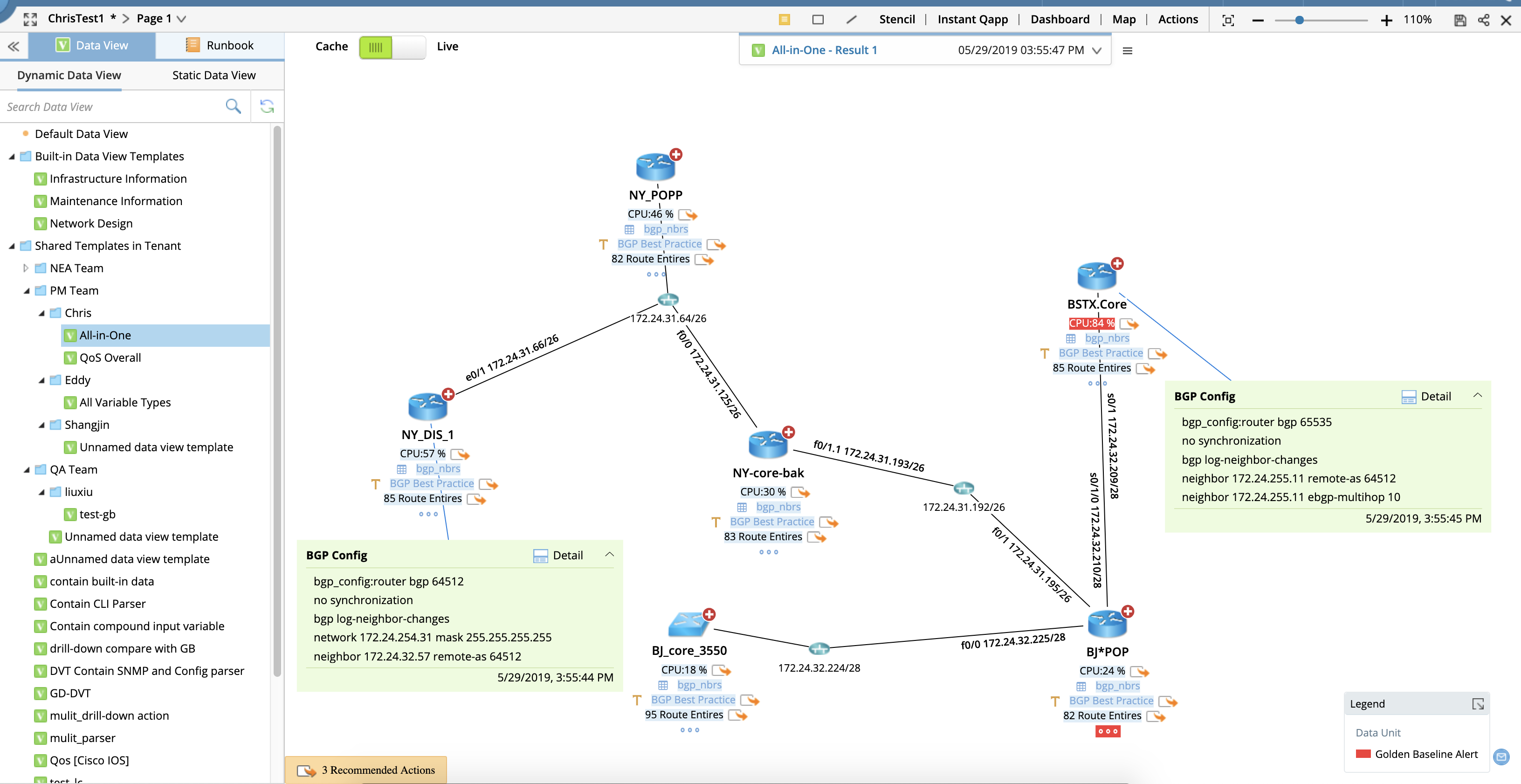
Task: Expand the NEA Team folder
Action: point(25,268)
